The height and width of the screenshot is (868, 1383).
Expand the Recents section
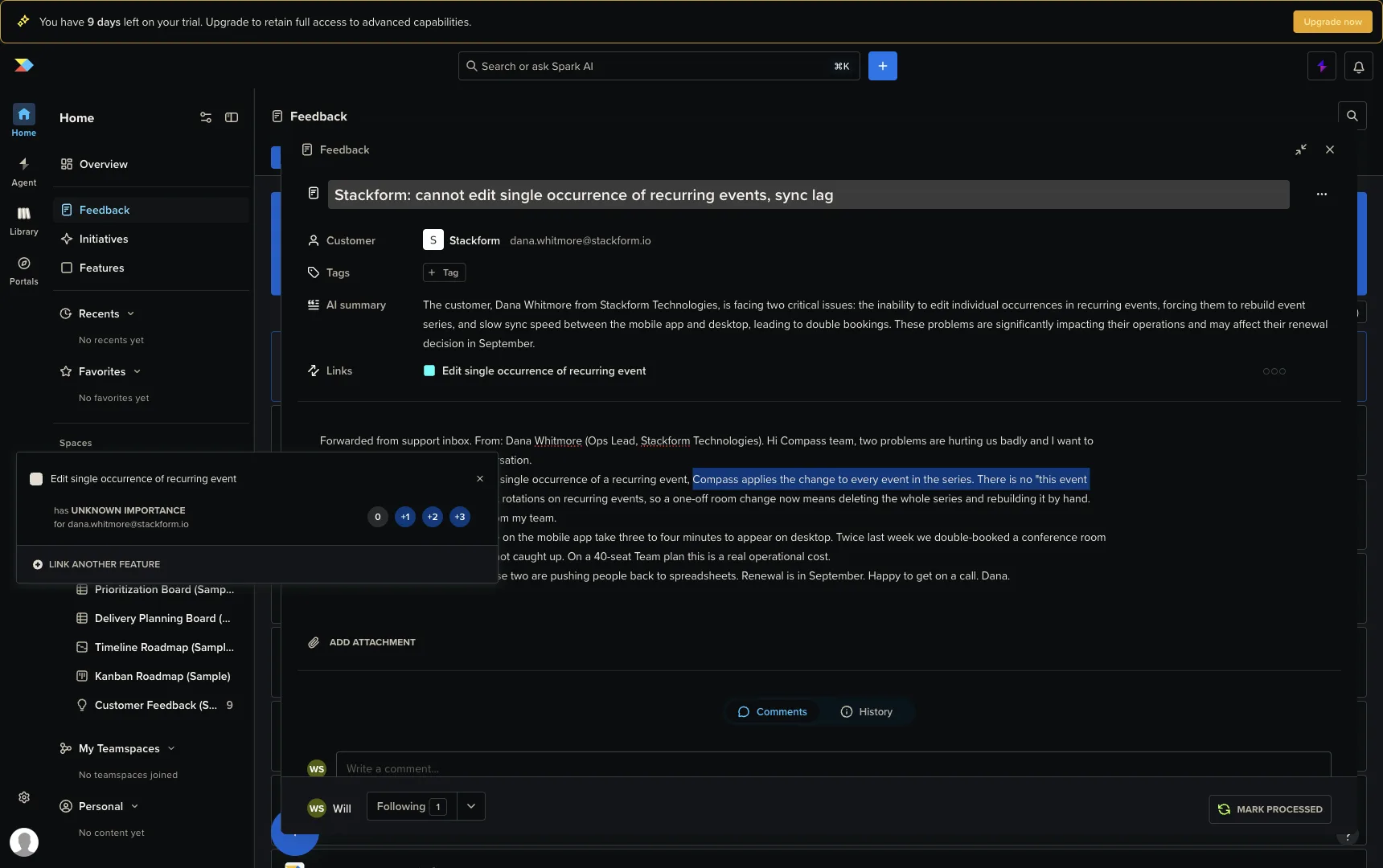[x=130, y=313]
